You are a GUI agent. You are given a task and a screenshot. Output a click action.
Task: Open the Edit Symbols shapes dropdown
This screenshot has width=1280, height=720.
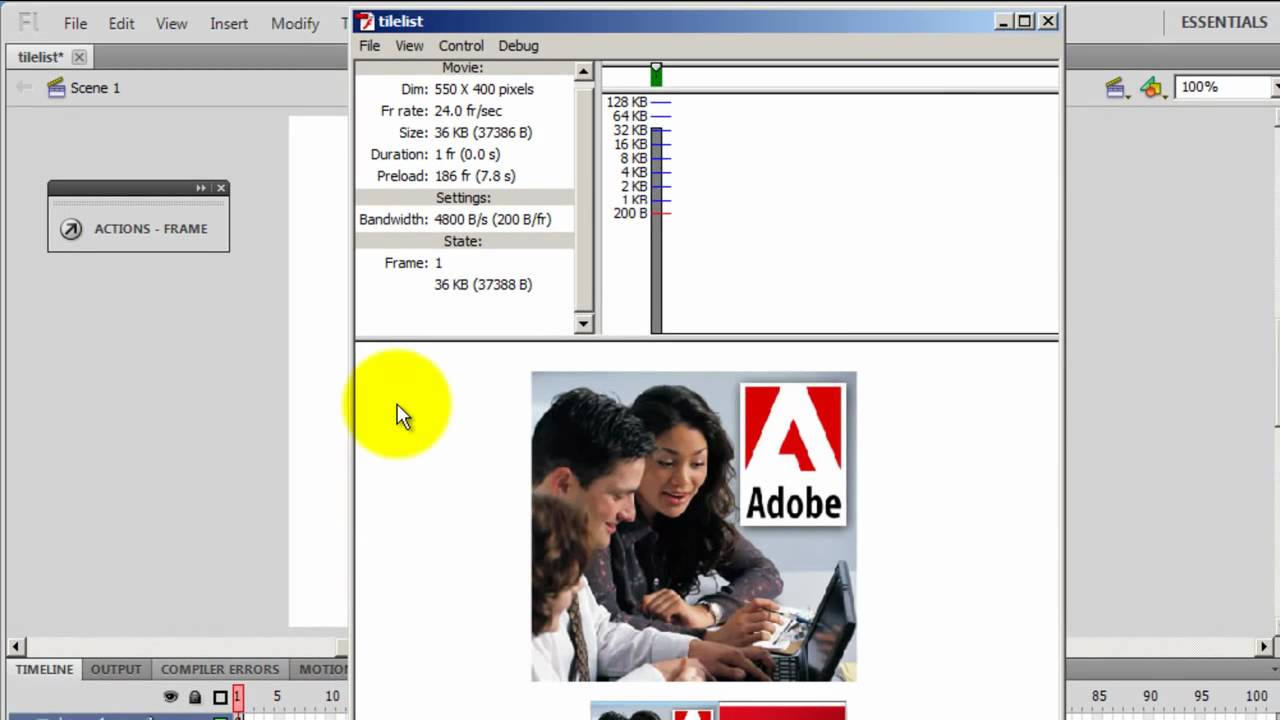click(x=1154, y=88)
